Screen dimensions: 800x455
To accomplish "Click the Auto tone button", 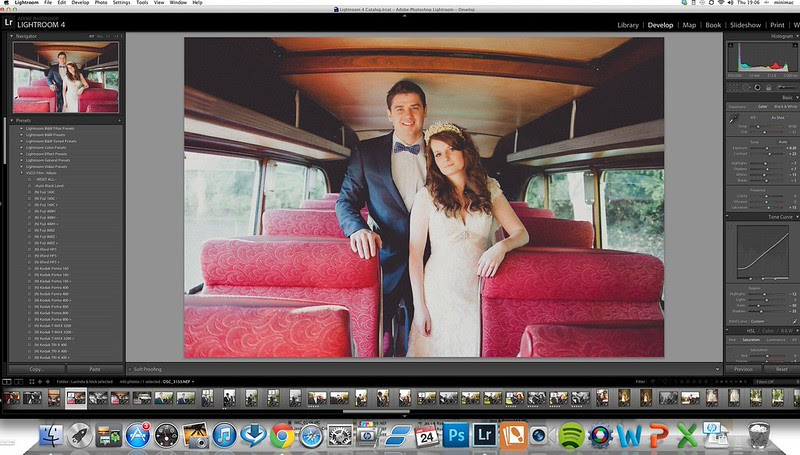I will tap(783, 142).
